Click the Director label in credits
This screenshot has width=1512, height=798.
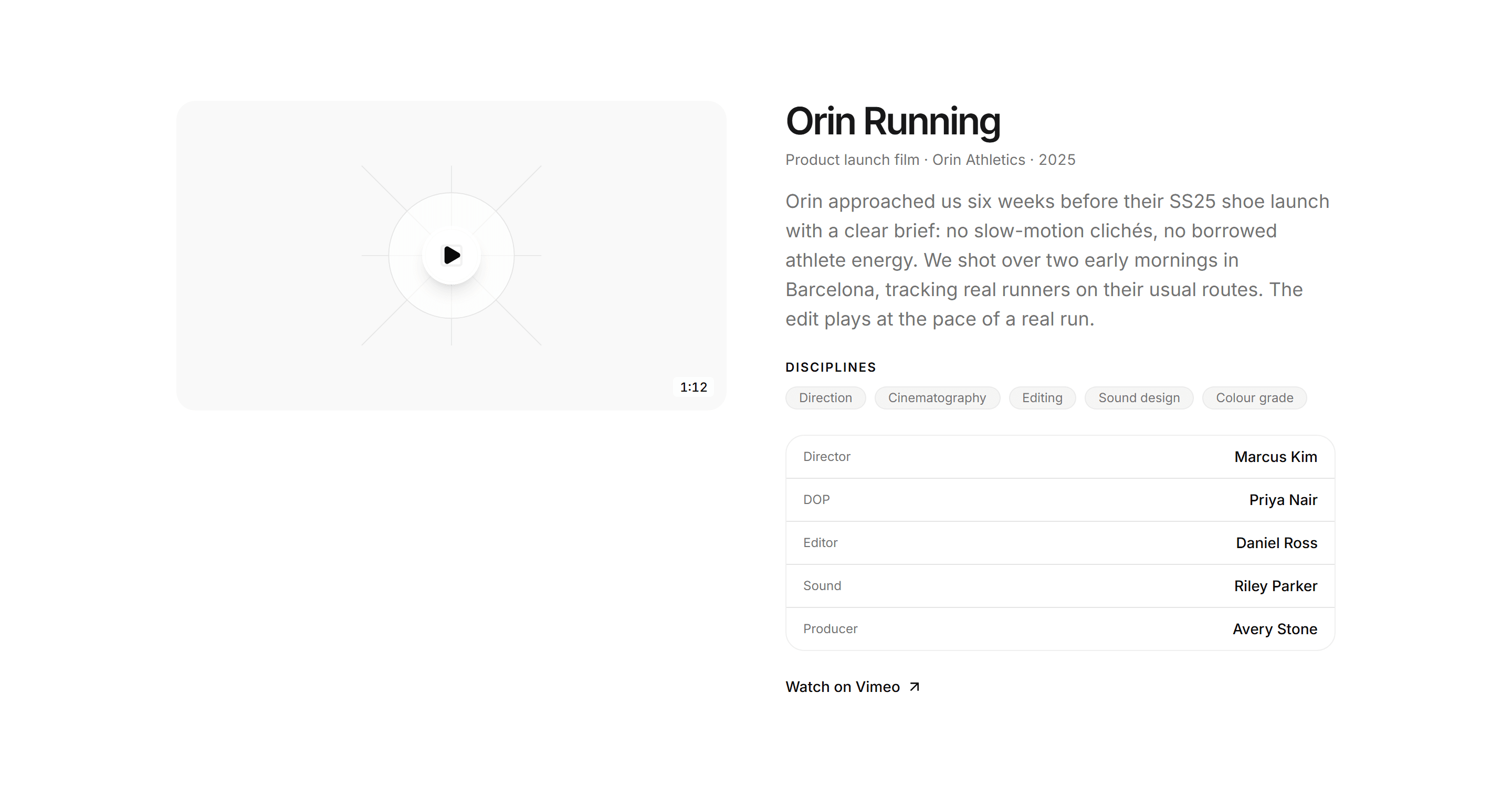pyautogui.click(x=826, y=457)
